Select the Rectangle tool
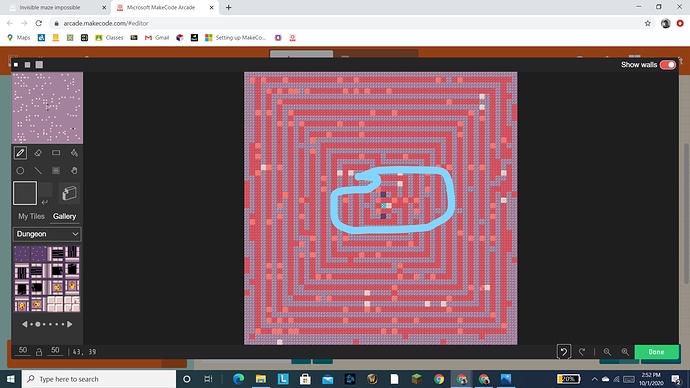This screenshot has width=690, height=388. tap(56, 153)
